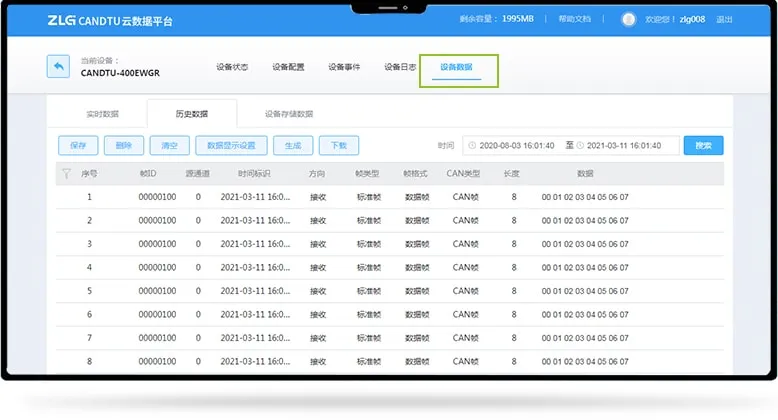Image resolution: width=778 pixels, height=420 pixels.
Task: Click clock icon in start time field
Action: (472, 146)
